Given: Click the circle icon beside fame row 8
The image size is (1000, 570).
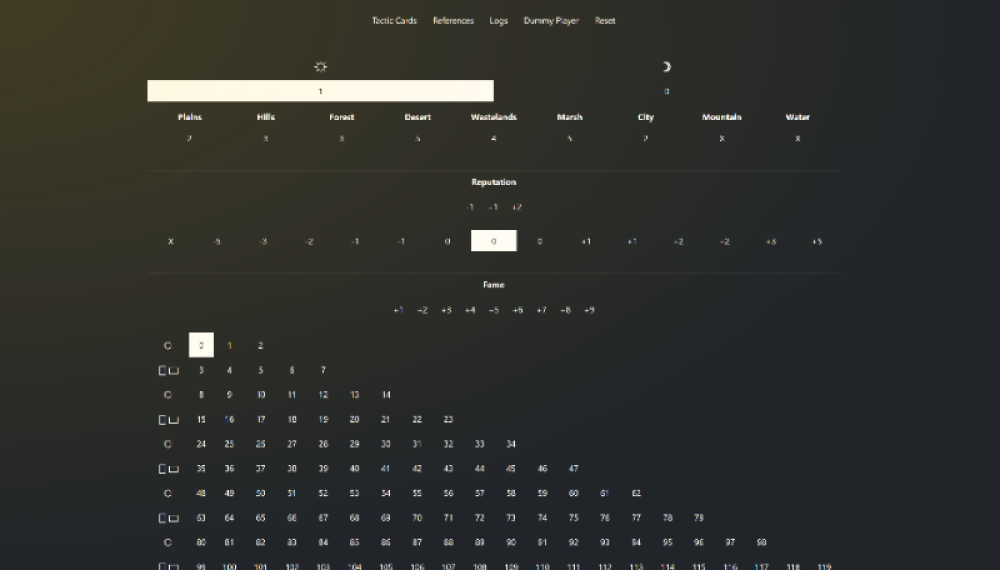Looking at the screenshot, I should [168, 395].
